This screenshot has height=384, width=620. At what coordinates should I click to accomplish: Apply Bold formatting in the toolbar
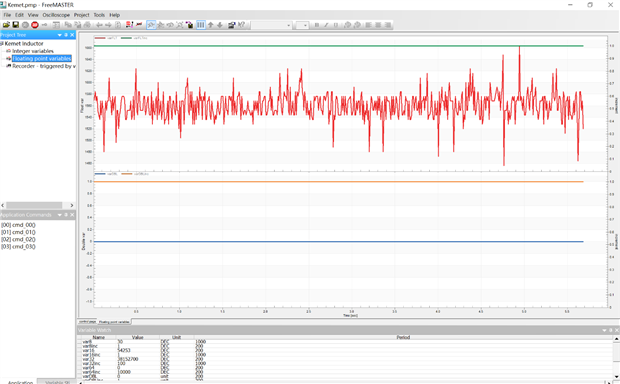point(316,25)
